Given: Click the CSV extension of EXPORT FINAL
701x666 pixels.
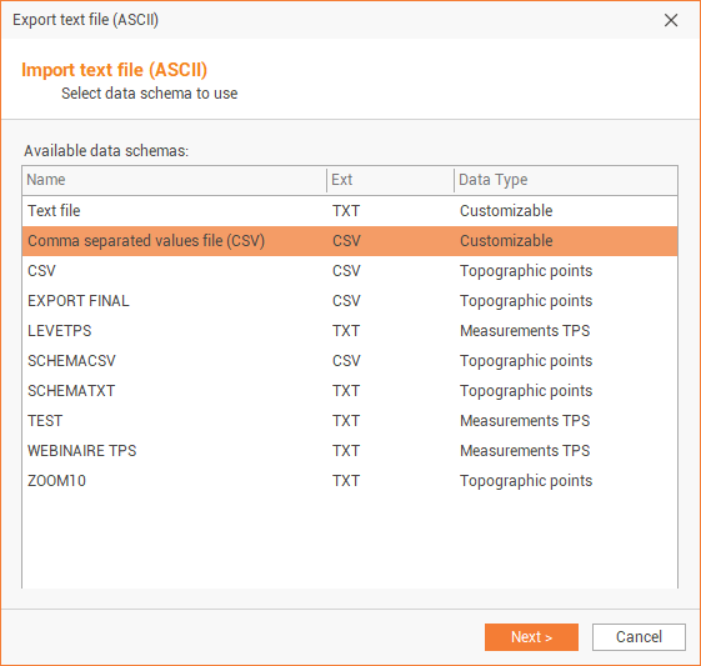Looking at the screenshot, I should (346, 301).
